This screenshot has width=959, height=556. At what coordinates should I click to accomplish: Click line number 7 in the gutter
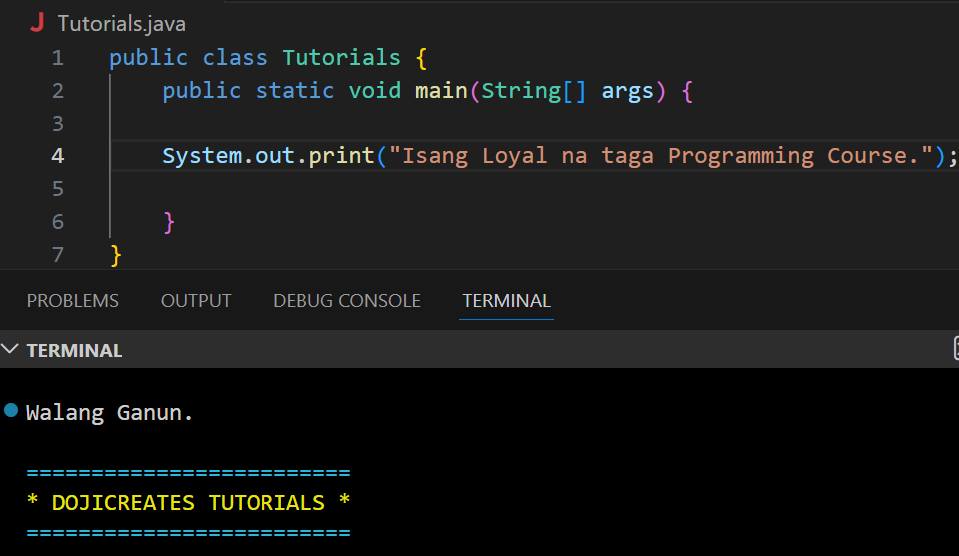57,254
